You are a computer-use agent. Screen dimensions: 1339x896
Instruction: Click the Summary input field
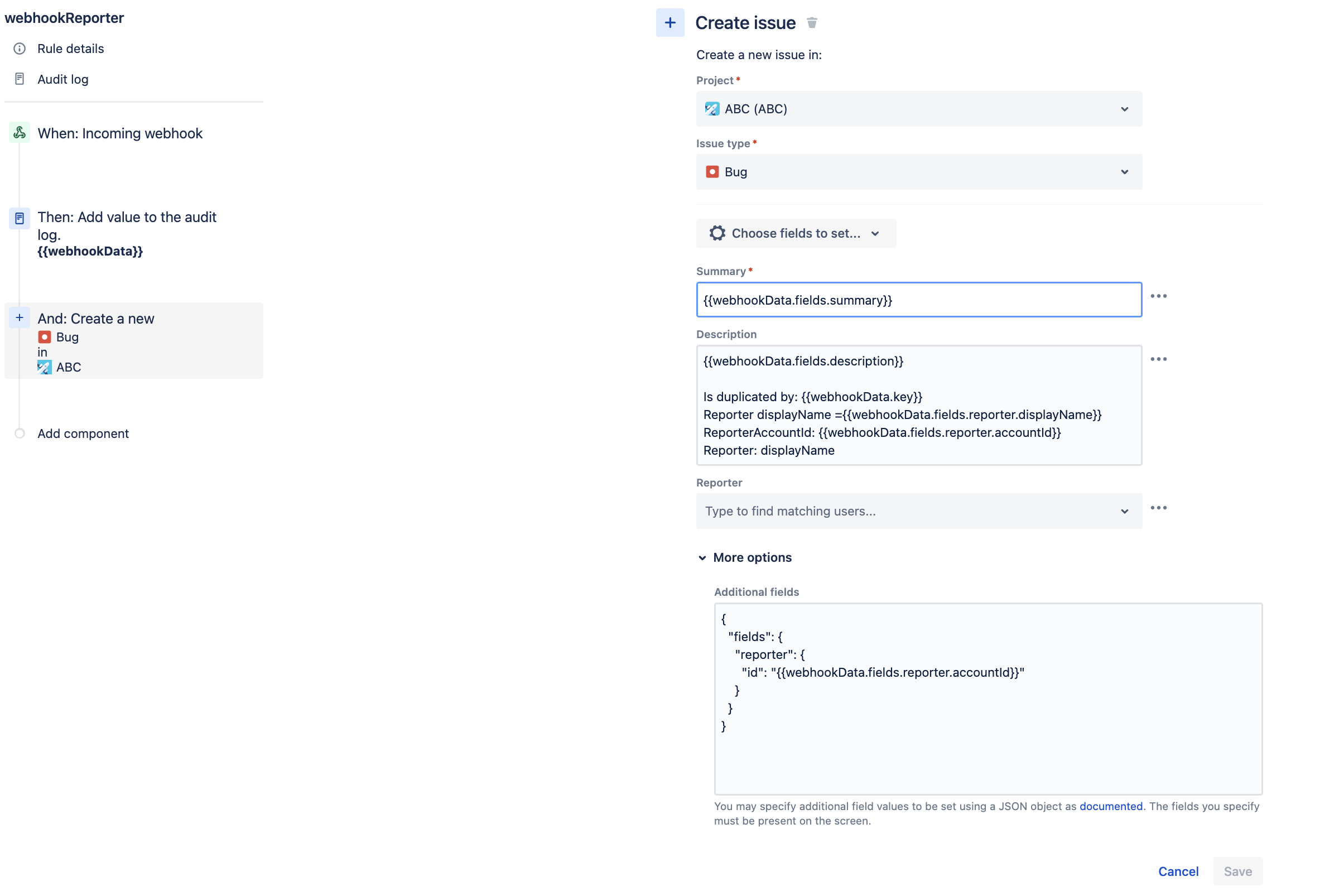coord(918,299)
